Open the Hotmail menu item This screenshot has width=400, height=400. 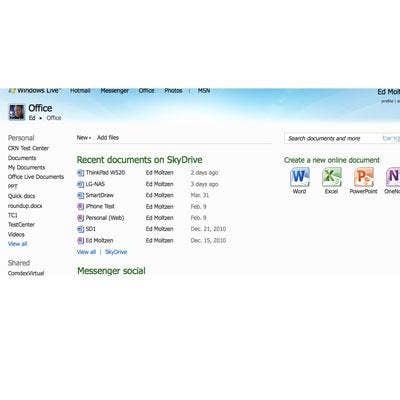point(80,91)
